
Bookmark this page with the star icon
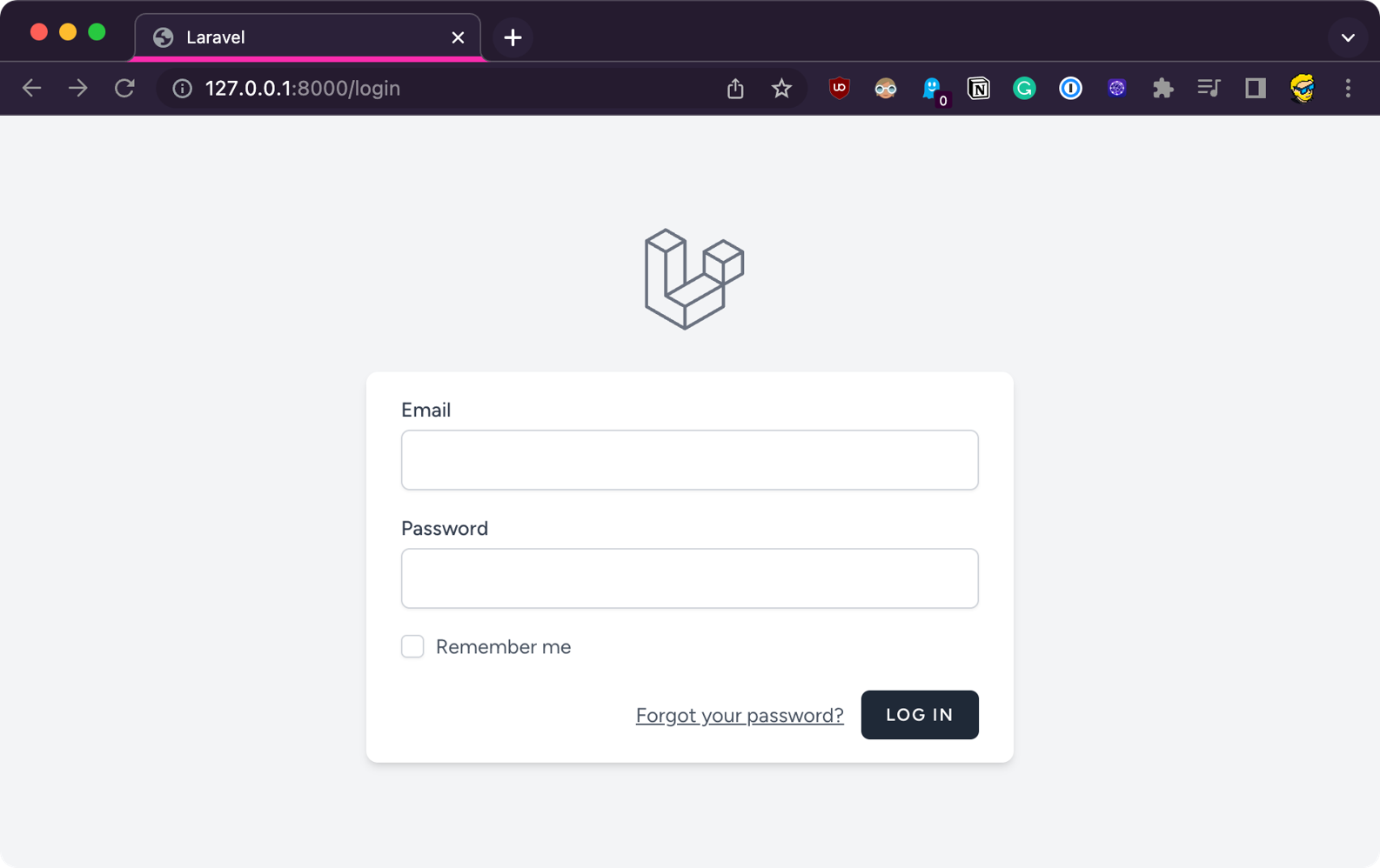tap(781, 88)
